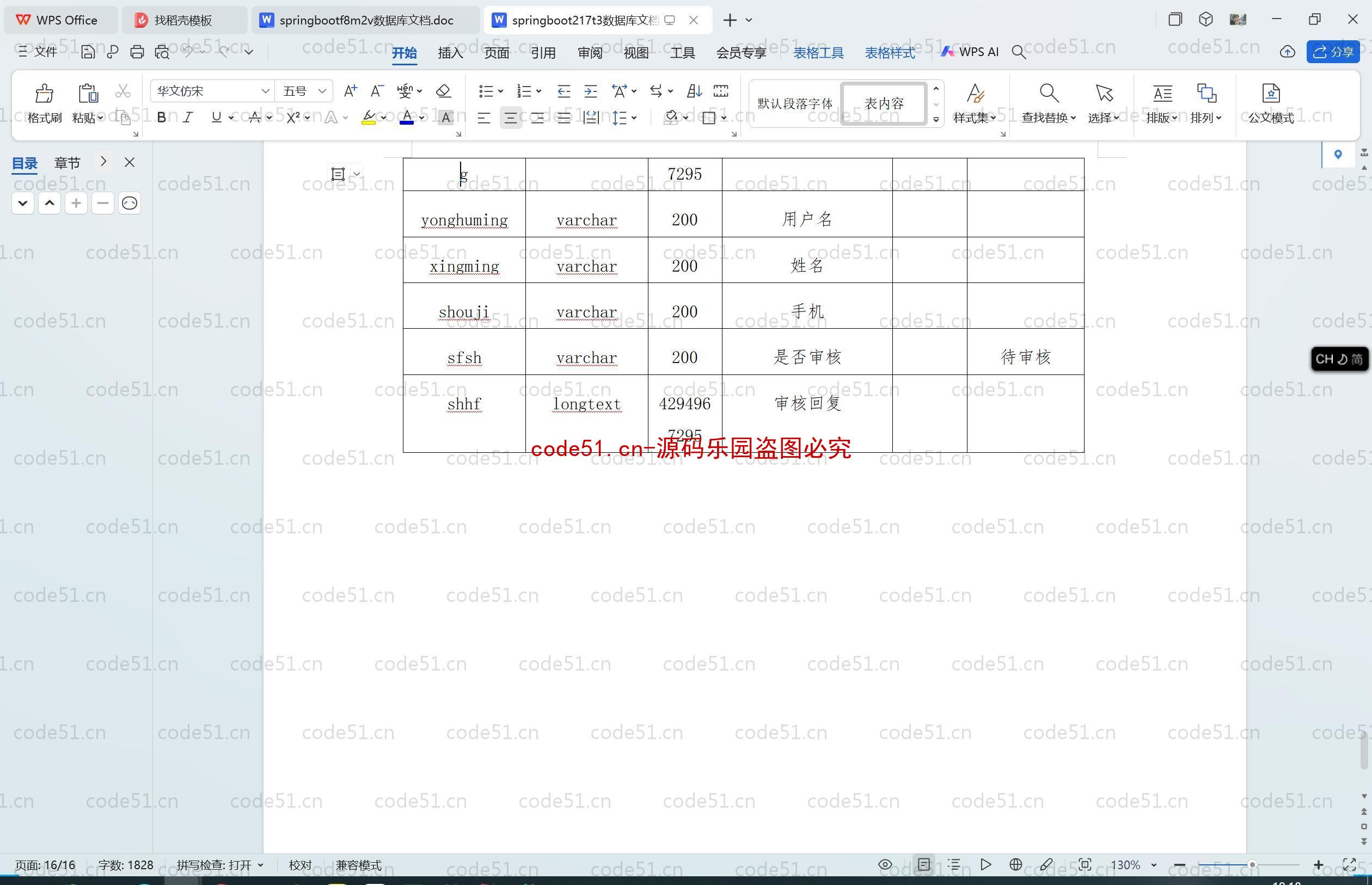
Task: Click the 分享 share button
Action: 1333,52
